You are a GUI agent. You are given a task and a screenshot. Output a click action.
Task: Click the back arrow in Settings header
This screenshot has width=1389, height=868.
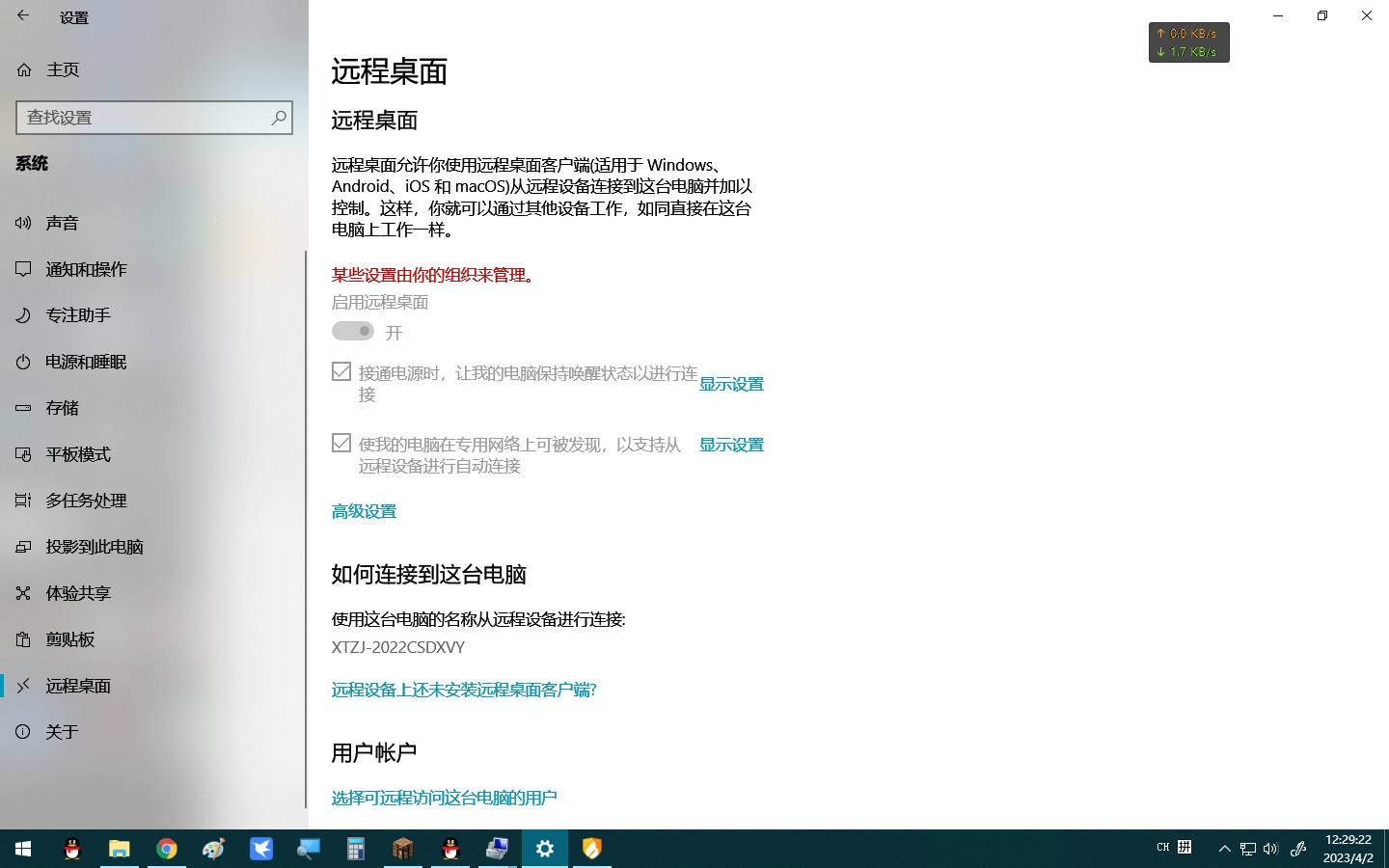23,16
